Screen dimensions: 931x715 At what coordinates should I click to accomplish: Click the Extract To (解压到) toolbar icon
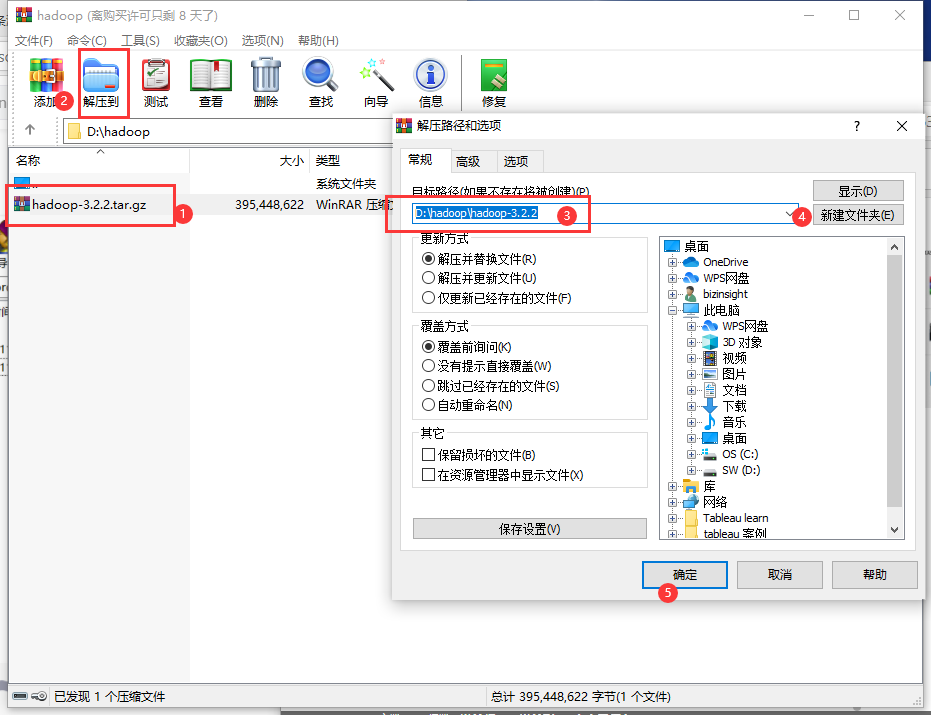click(101, 75)
